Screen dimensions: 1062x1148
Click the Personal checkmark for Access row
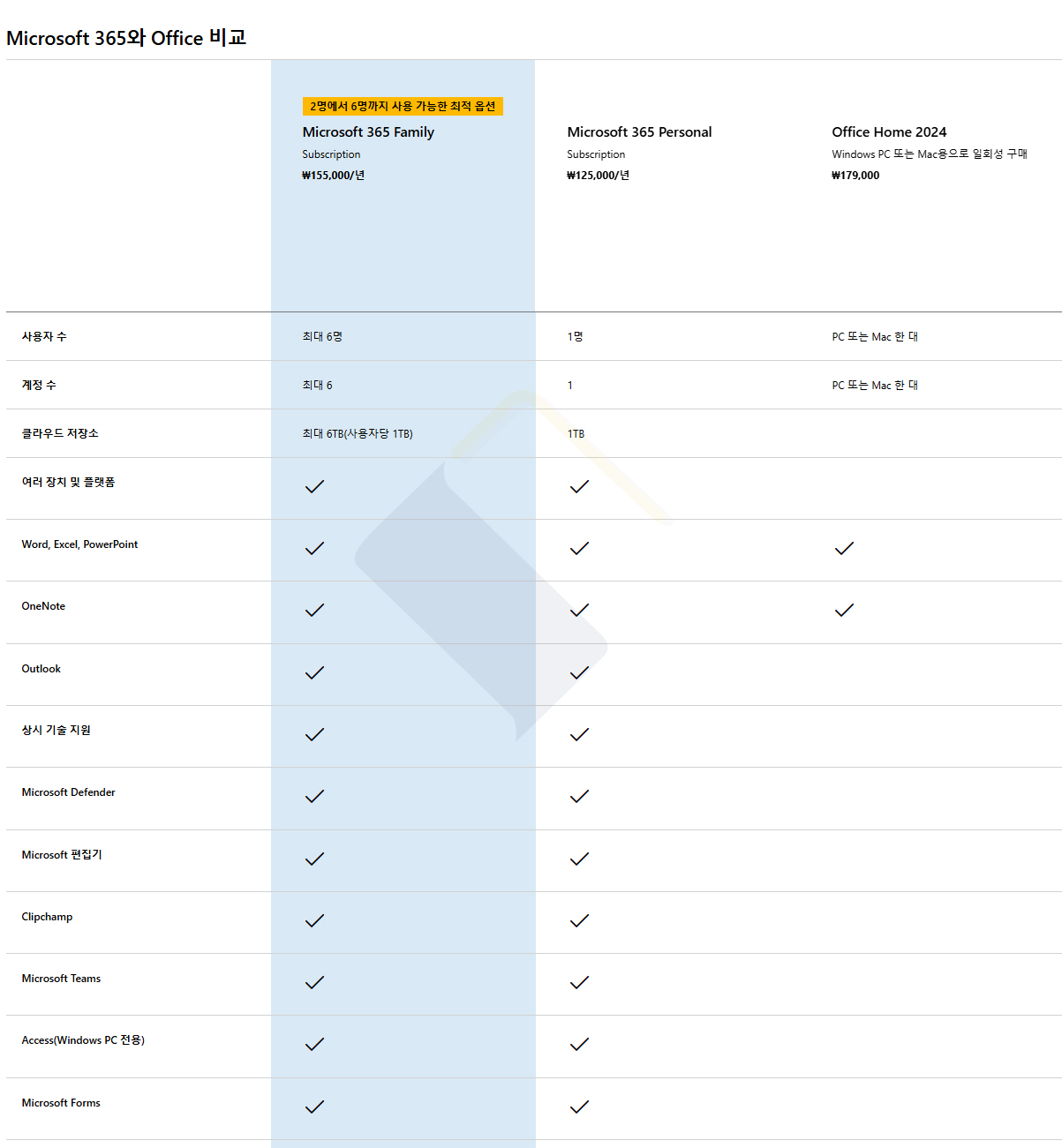(x=579, y=1045)
